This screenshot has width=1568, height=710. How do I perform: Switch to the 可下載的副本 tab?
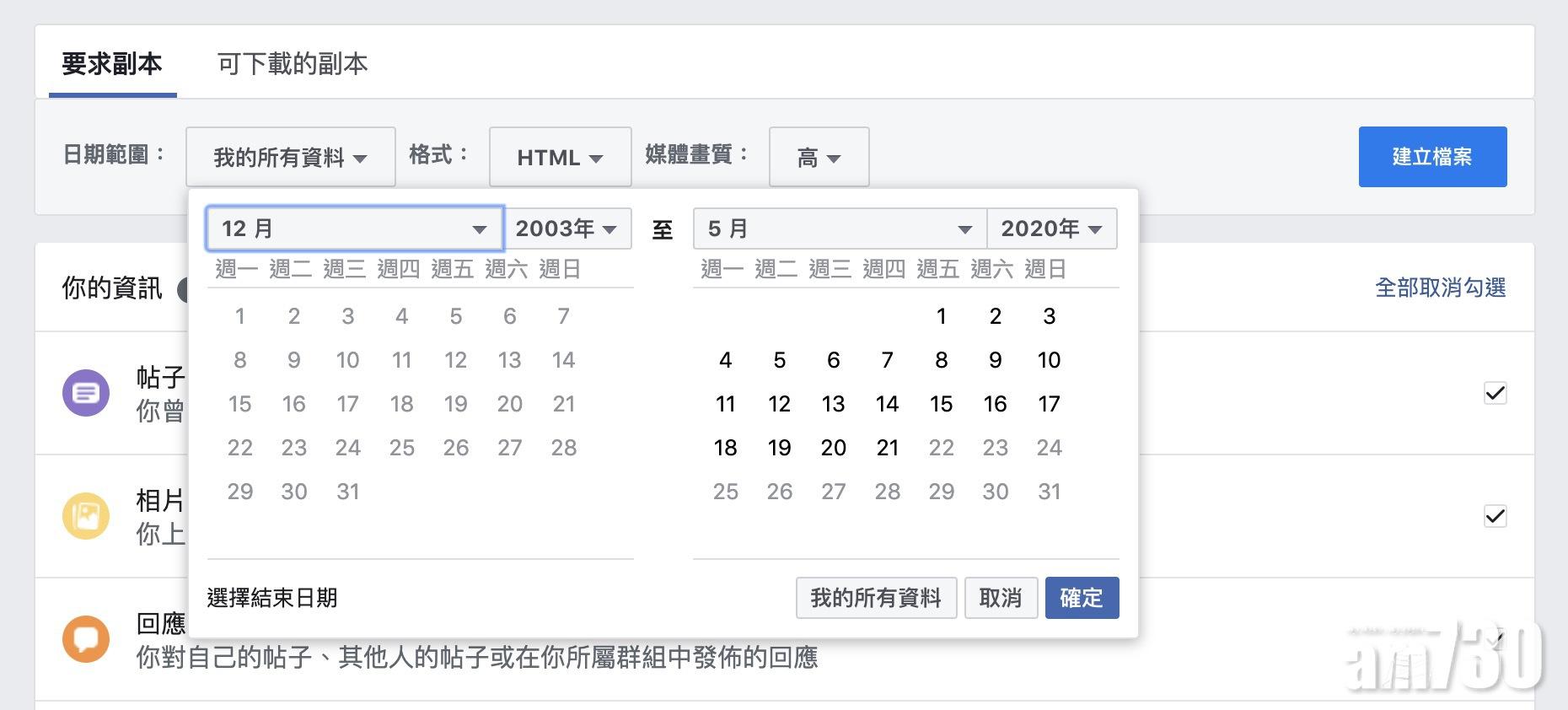click(293, 64)
